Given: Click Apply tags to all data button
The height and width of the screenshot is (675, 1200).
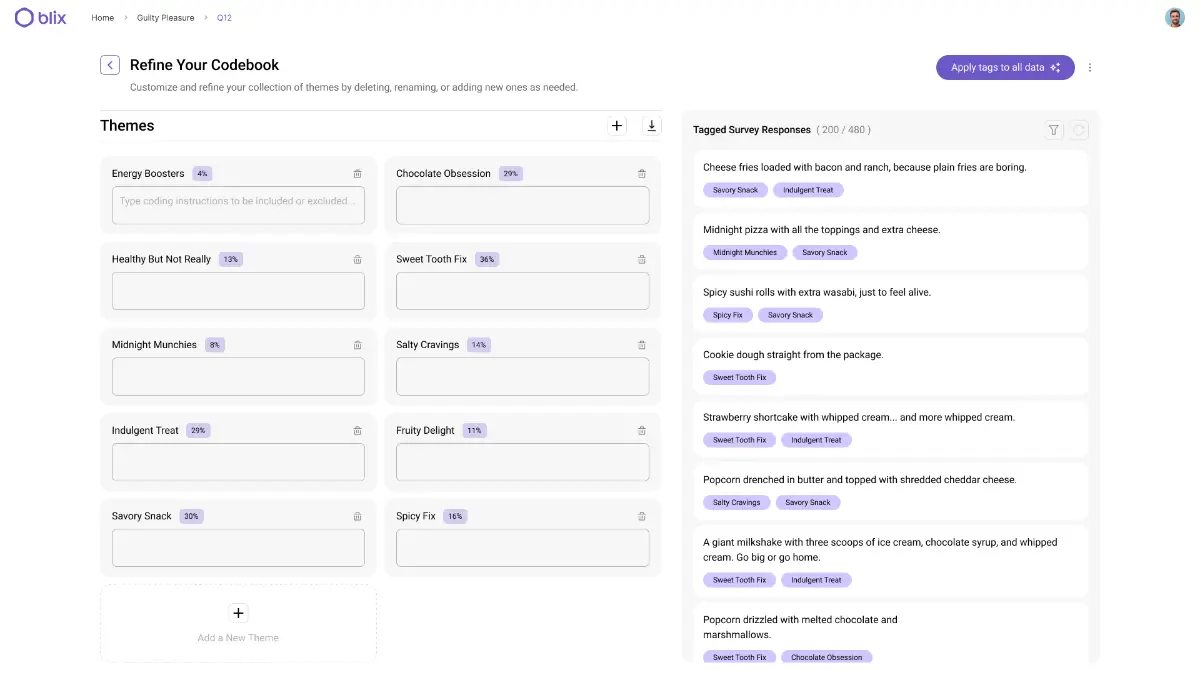Looking at the screenshot, I should (x=1004, y=68).
